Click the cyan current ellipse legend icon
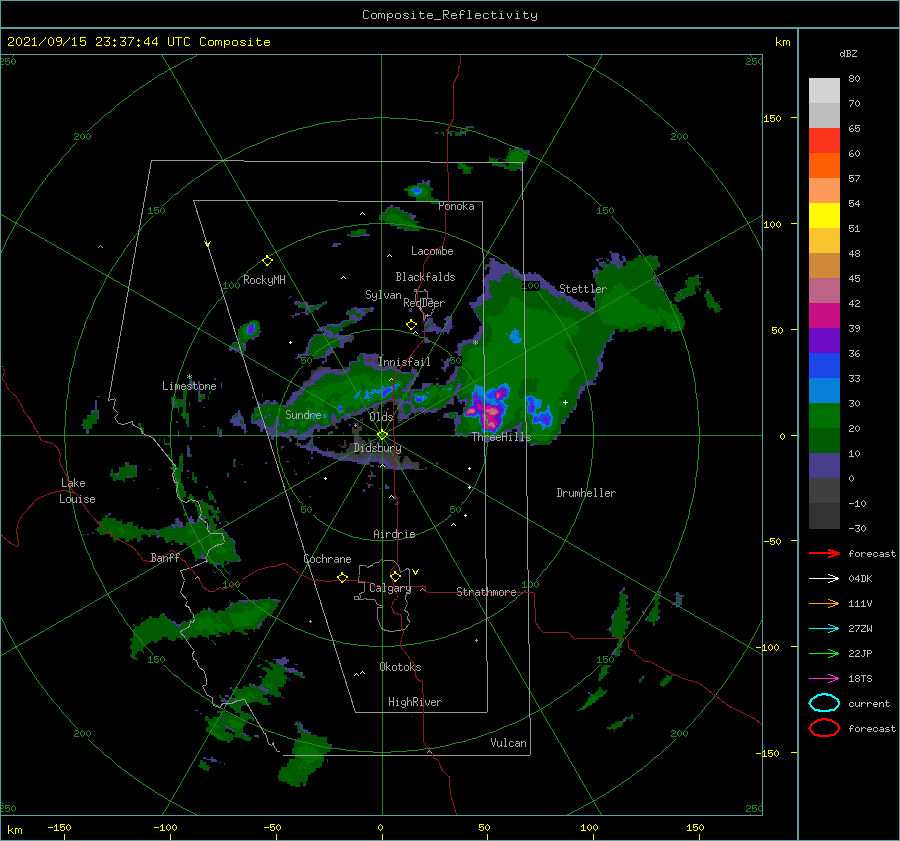Image resolution: width=900 pixels, height=841 pixels. (x=824, y=703)
